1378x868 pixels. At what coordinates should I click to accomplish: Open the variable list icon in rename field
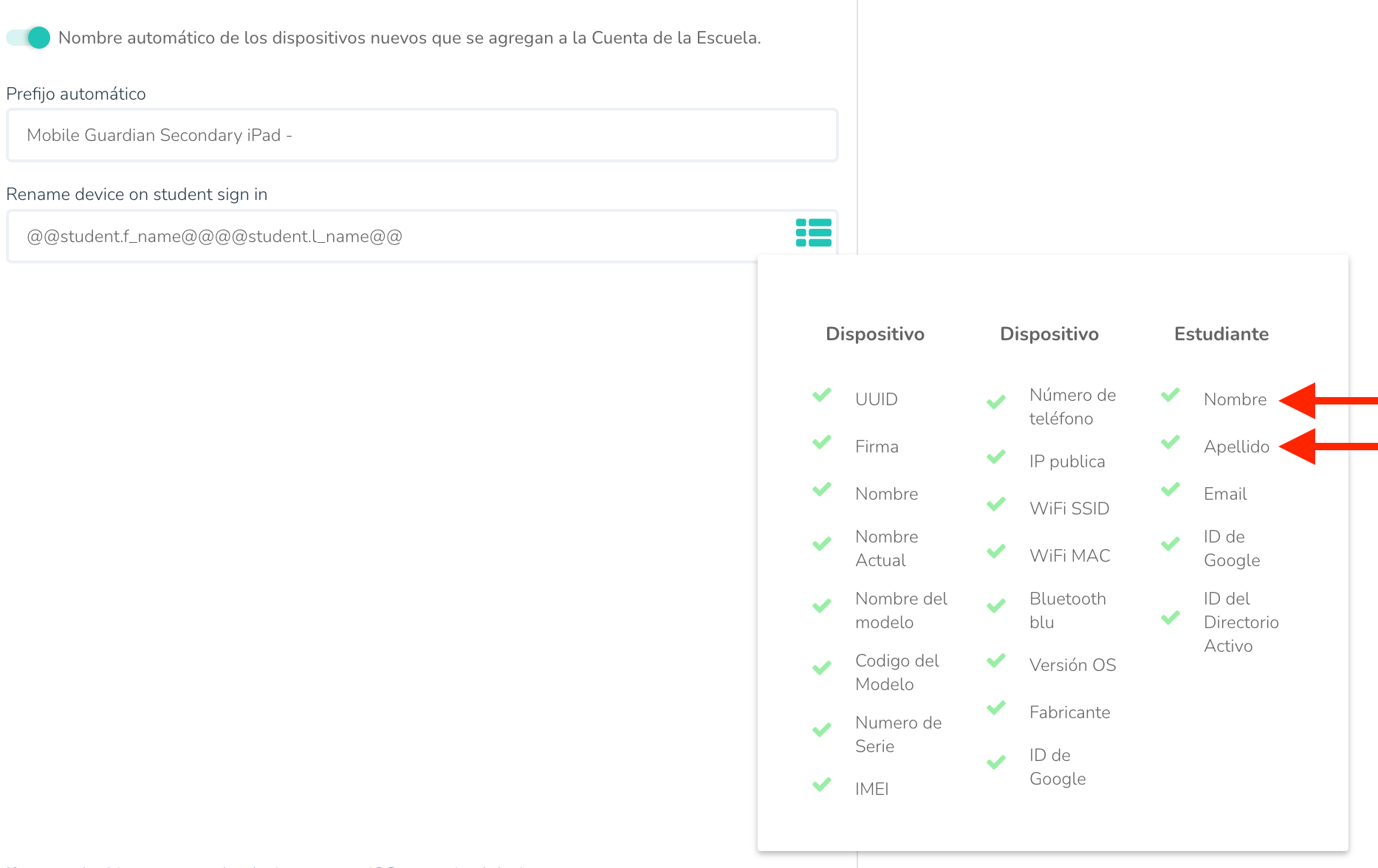click(x=813, y=232)
